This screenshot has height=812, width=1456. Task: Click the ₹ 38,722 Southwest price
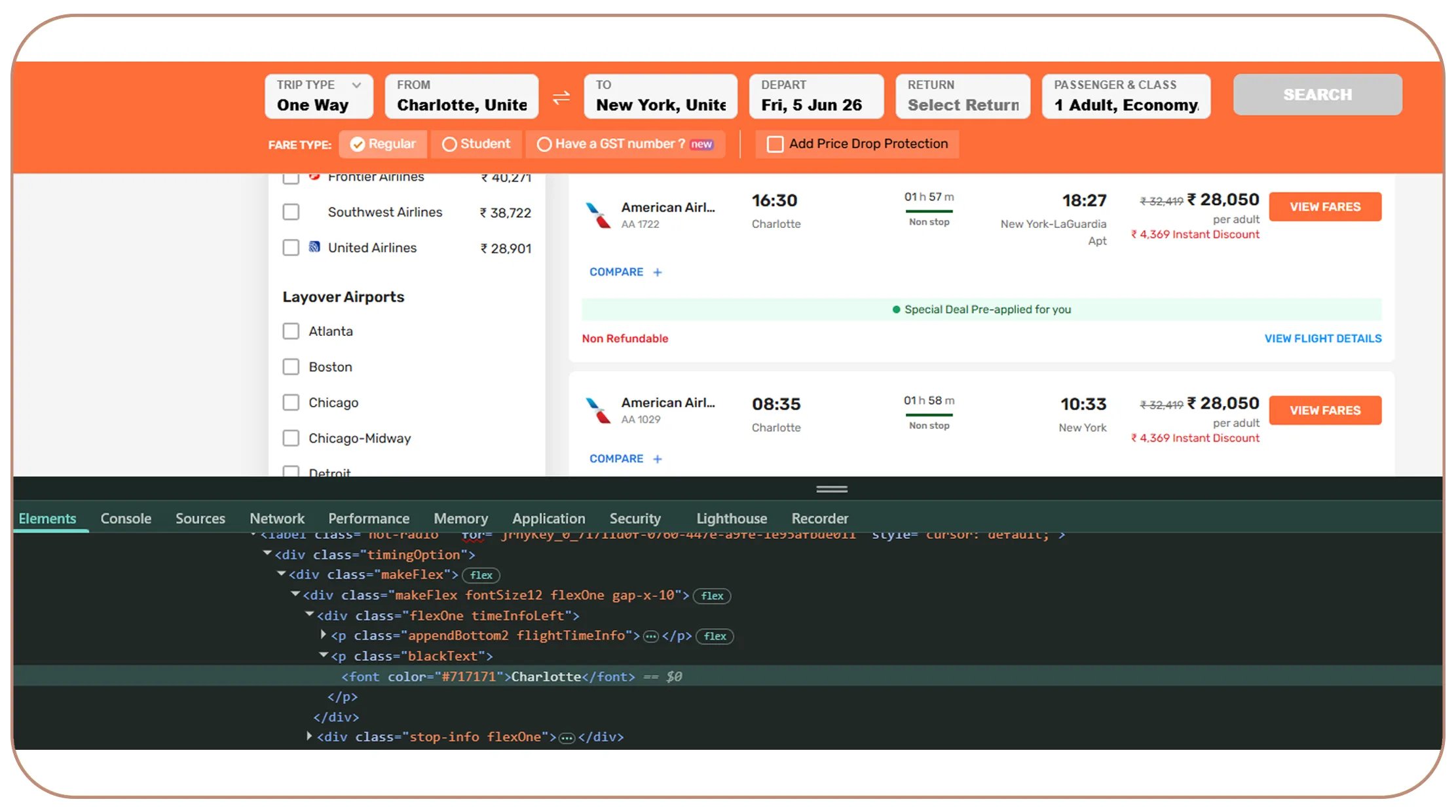(505, 213)
